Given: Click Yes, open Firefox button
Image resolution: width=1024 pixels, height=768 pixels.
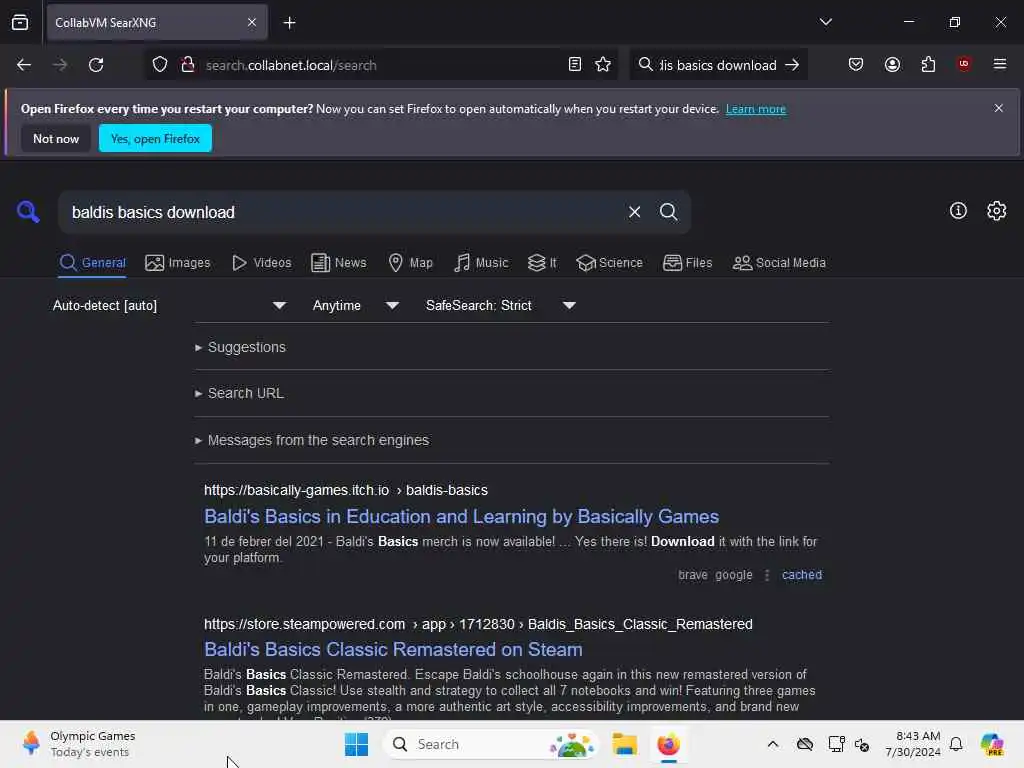Looking at the screenshot, I should (x=155, y=138).
